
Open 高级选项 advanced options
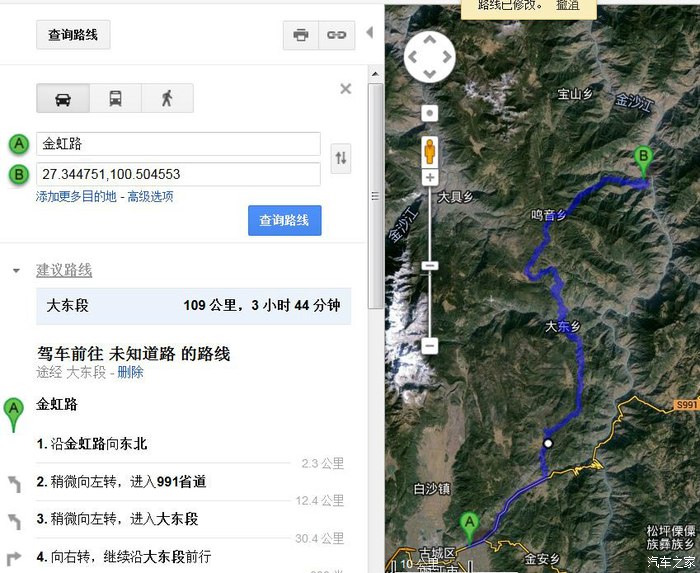click(150, 196)
